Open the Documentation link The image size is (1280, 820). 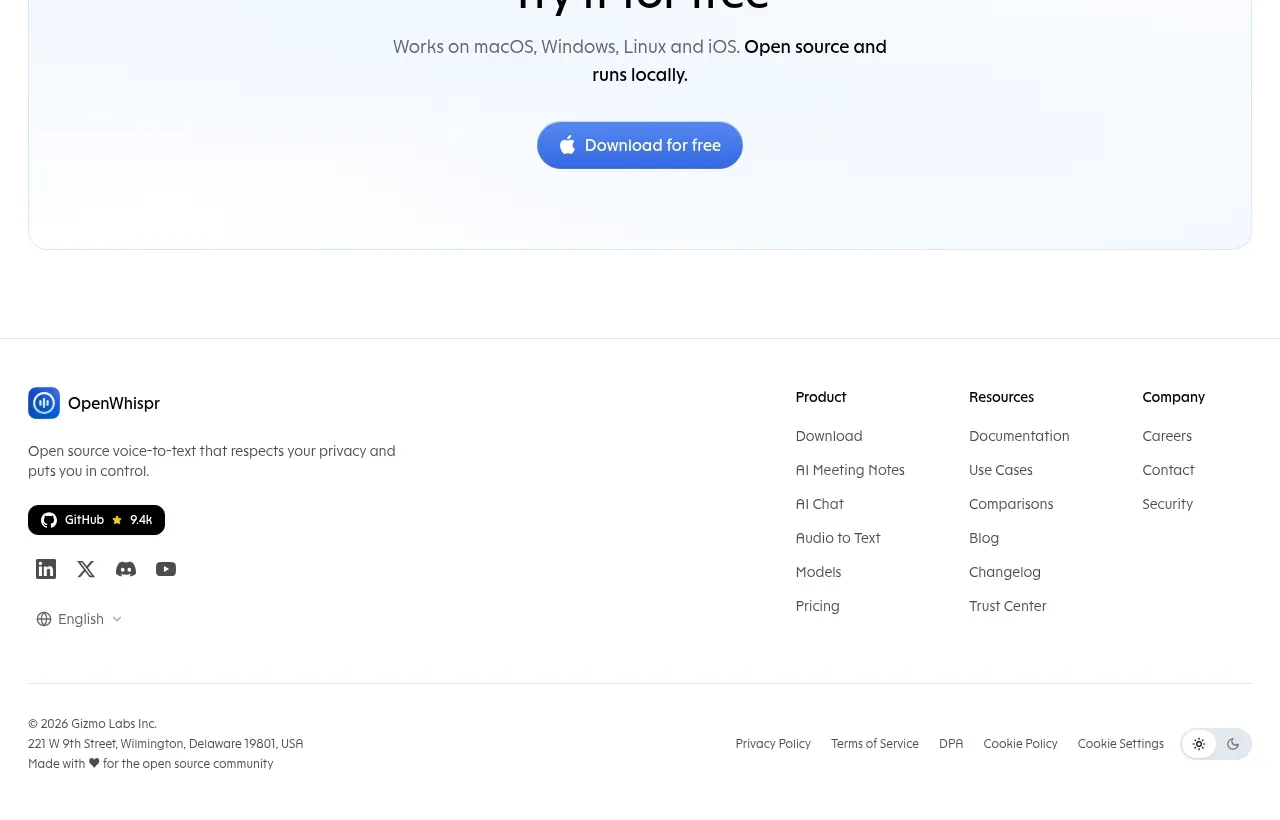[x=1019, y=436]
